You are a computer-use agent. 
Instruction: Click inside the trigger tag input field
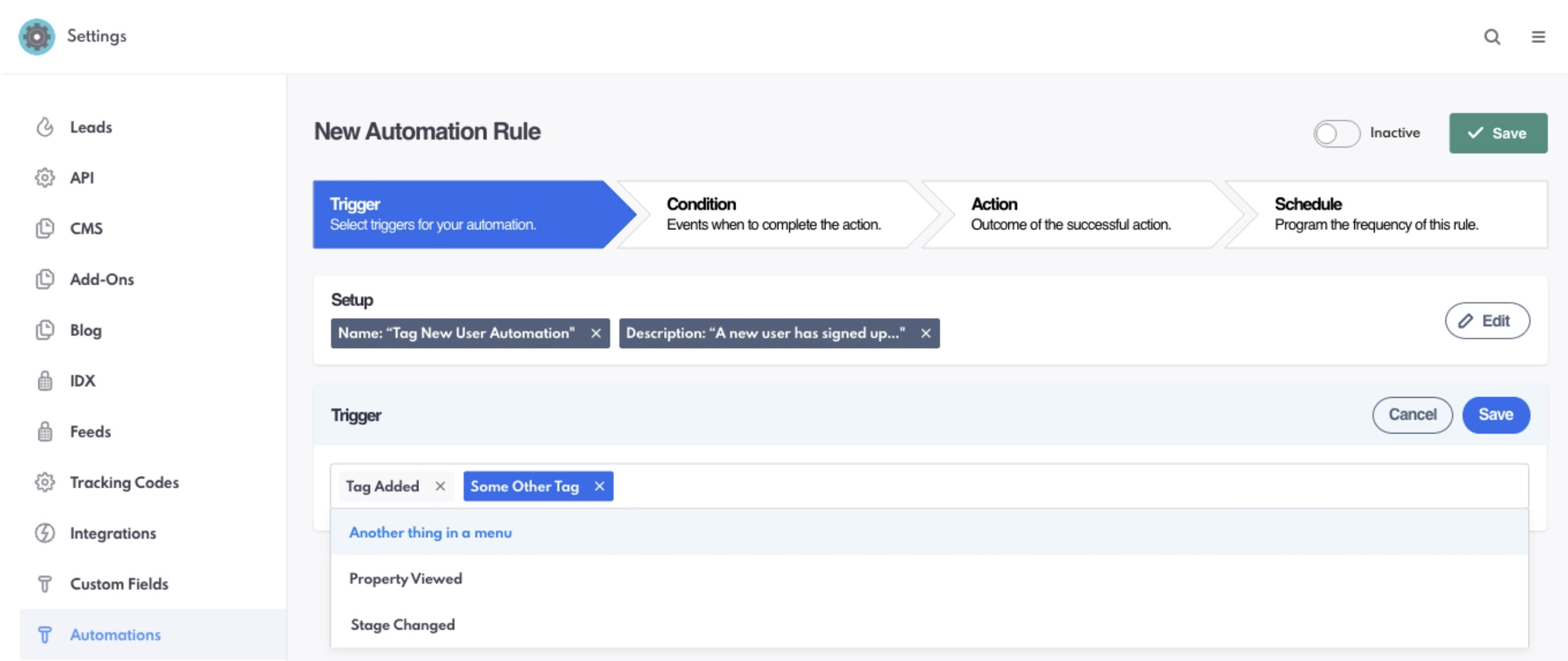pyautogui.click(x=1068, y=486)
